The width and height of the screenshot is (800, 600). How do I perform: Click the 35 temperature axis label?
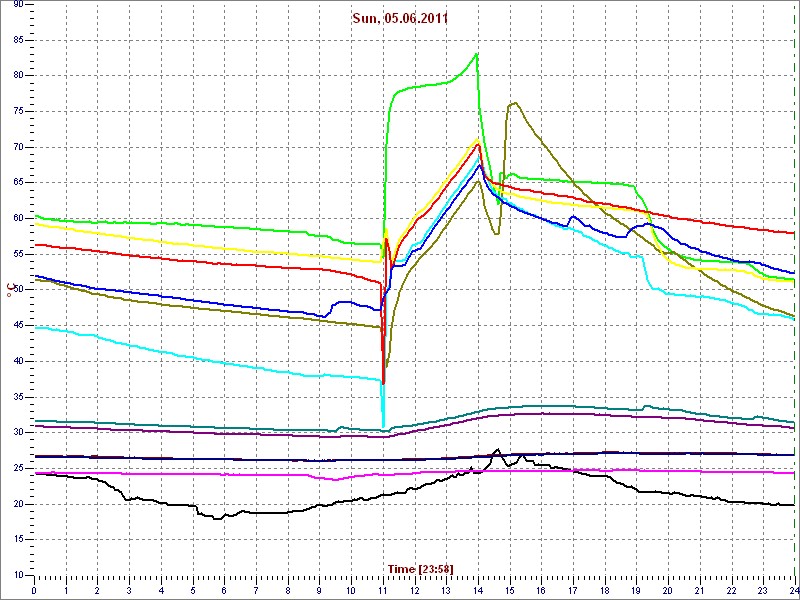[x=18, y=397]
